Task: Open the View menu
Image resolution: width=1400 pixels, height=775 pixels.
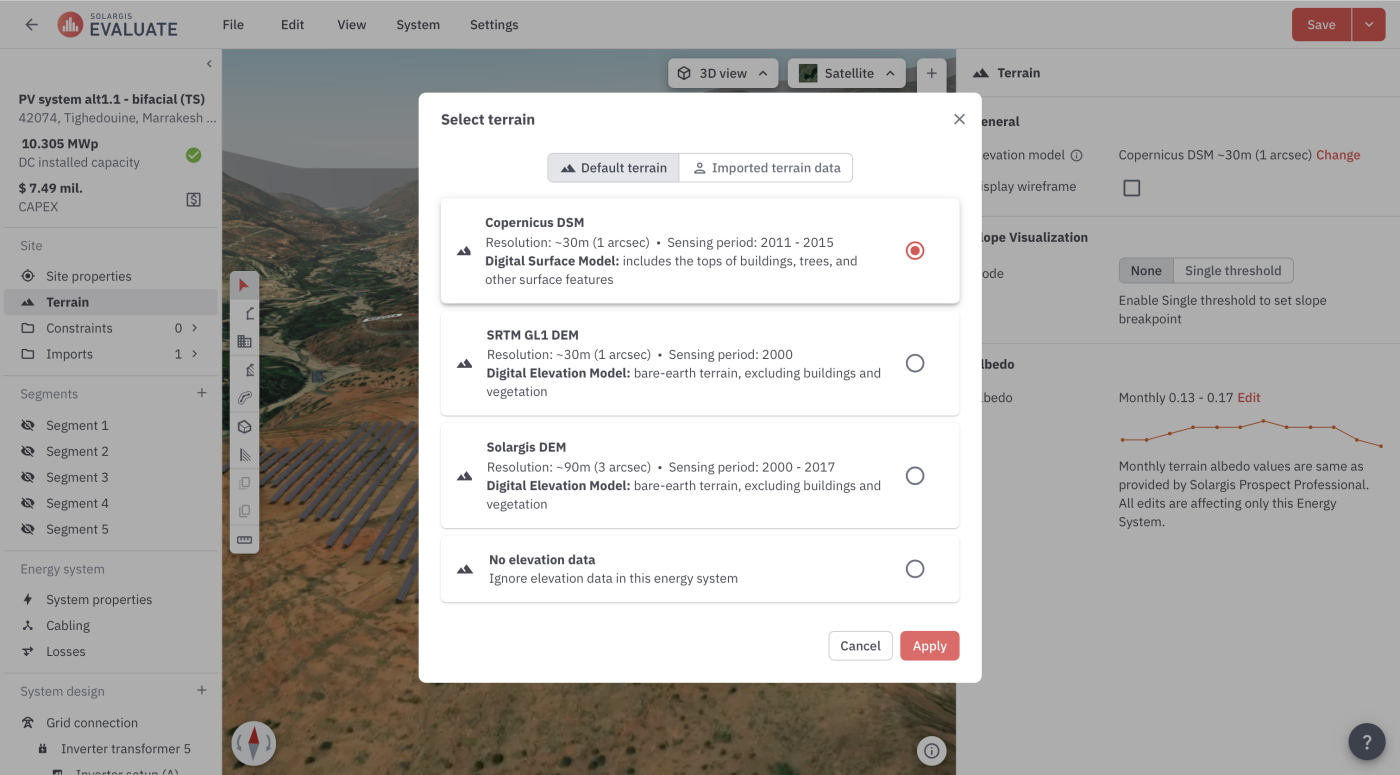Action: click(x=351, y=25)
